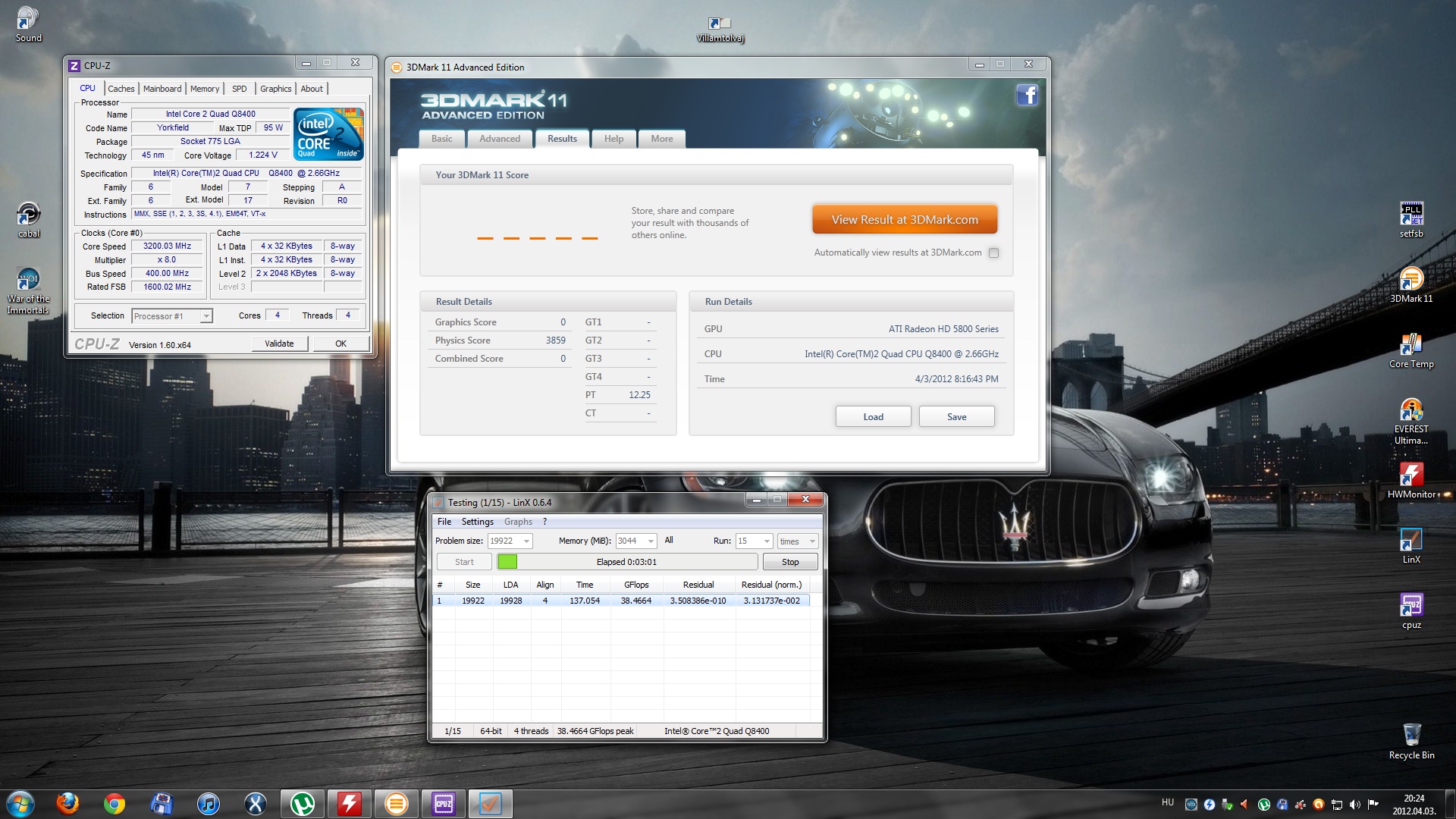Click the Load button in Run Details

pyautogui.click(x=873, y=417)
